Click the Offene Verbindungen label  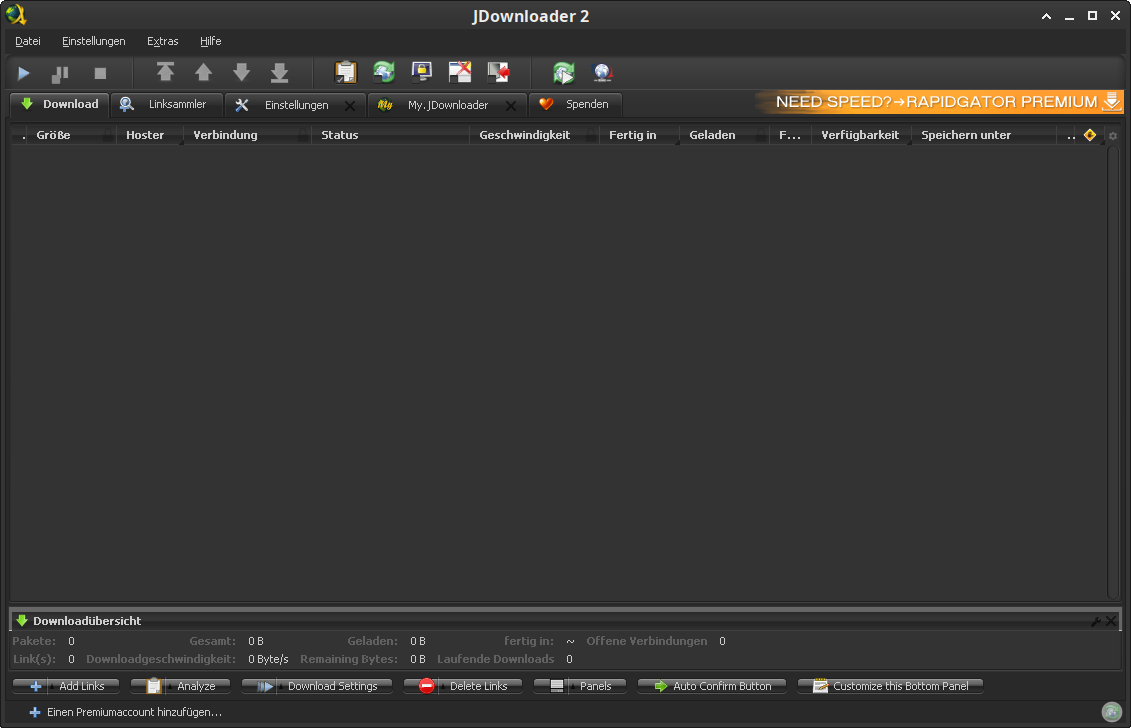coord(647,641)
